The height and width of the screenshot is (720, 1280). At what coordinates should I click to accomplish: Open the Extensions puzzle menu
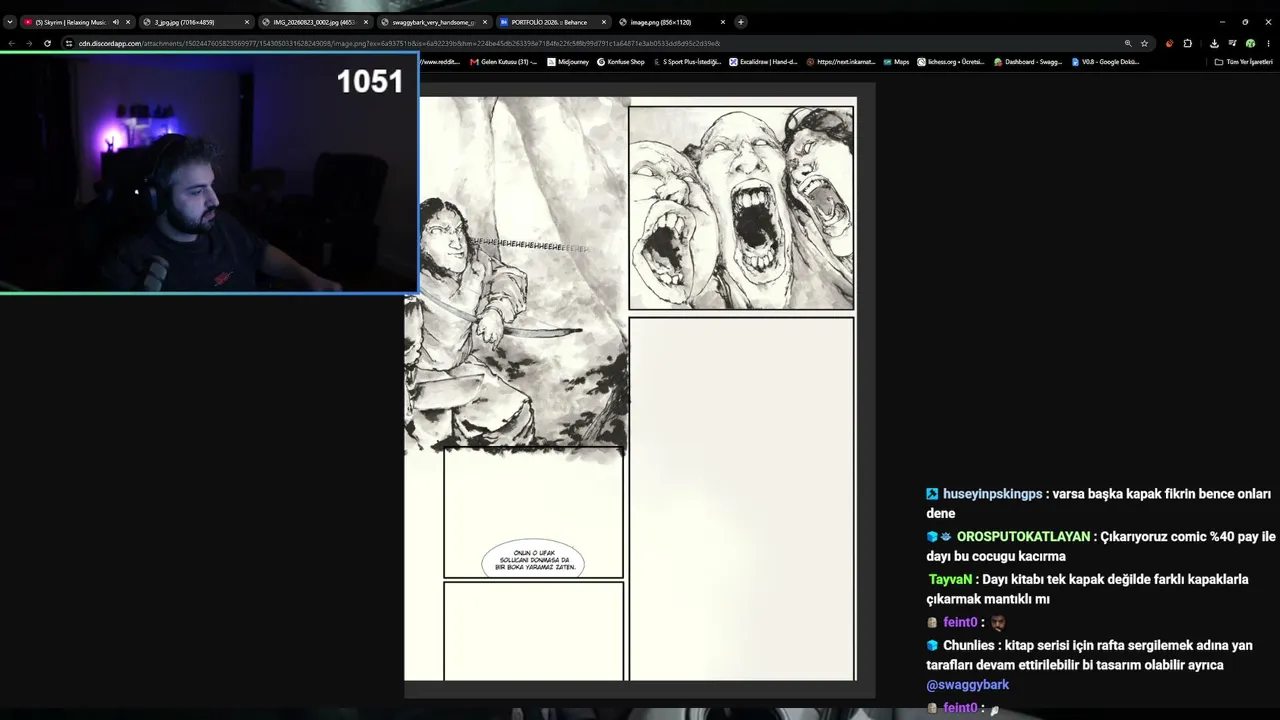(1188, 43)
